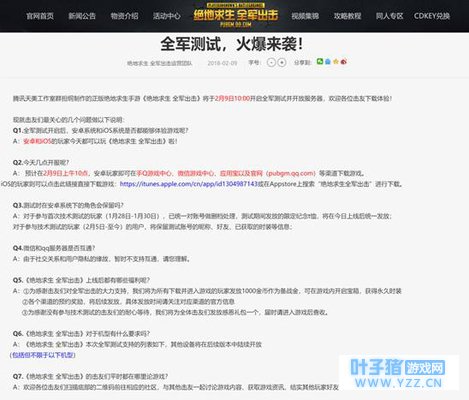Click the 分享到 label
The width and height of the screenshot is (469, 400).
(303, 62)
